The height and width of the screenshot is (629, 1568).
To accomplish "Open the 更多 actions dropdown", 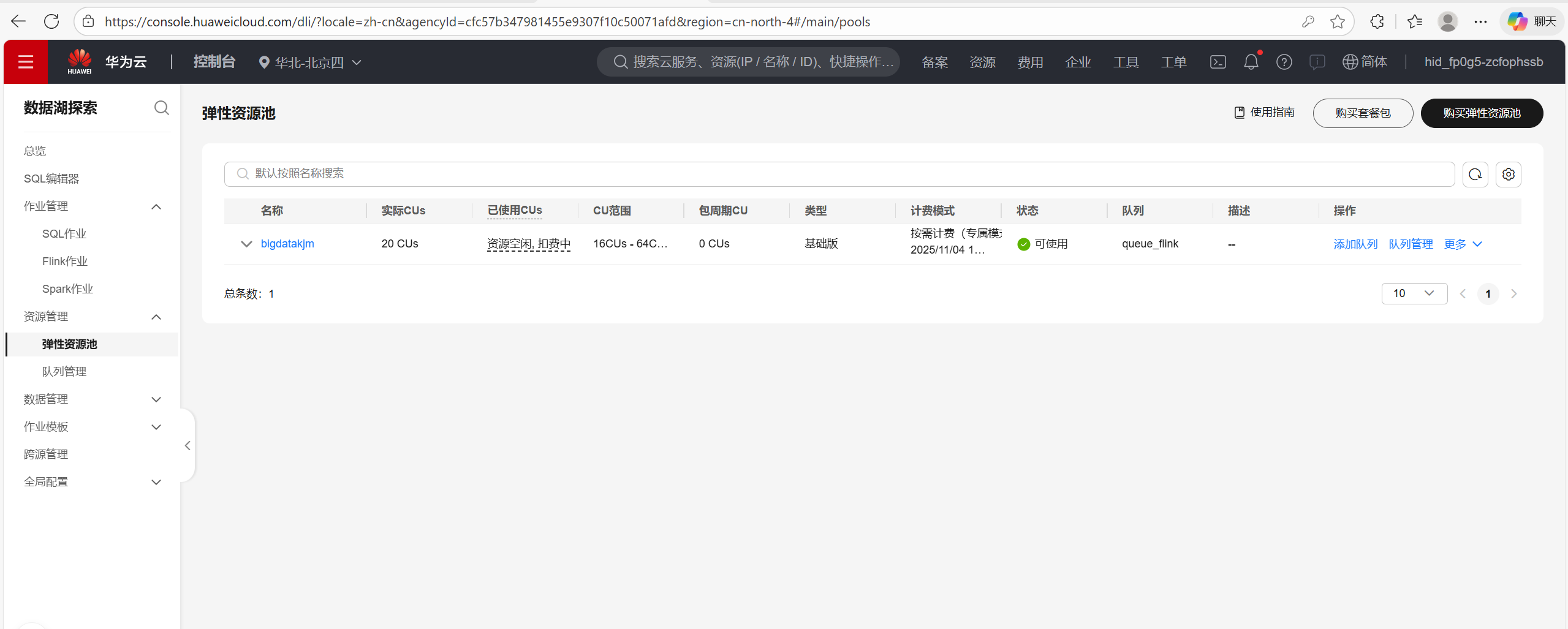I will click(x=1463, y=244).
